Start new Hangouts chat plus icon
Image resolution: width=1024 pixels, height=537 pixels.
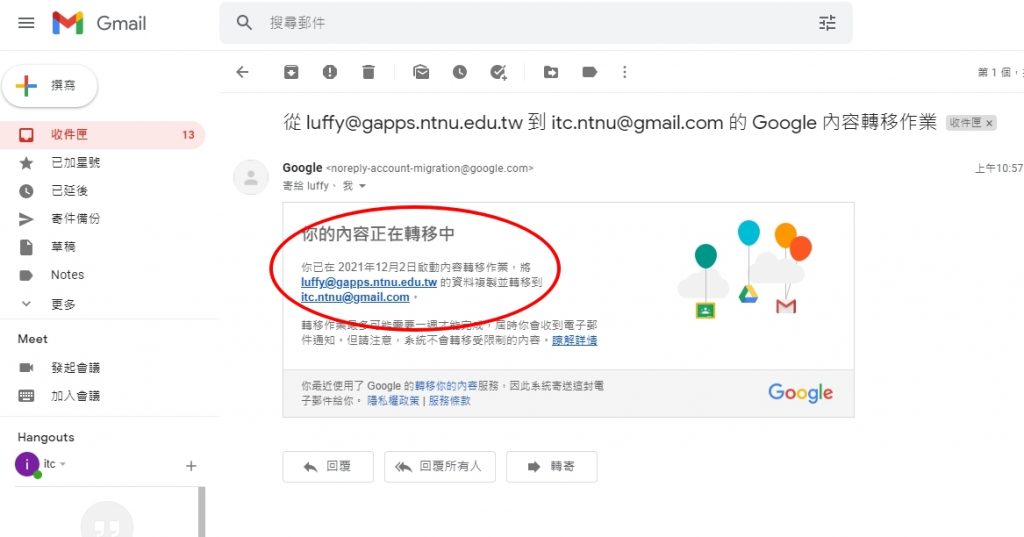point(191,466)
